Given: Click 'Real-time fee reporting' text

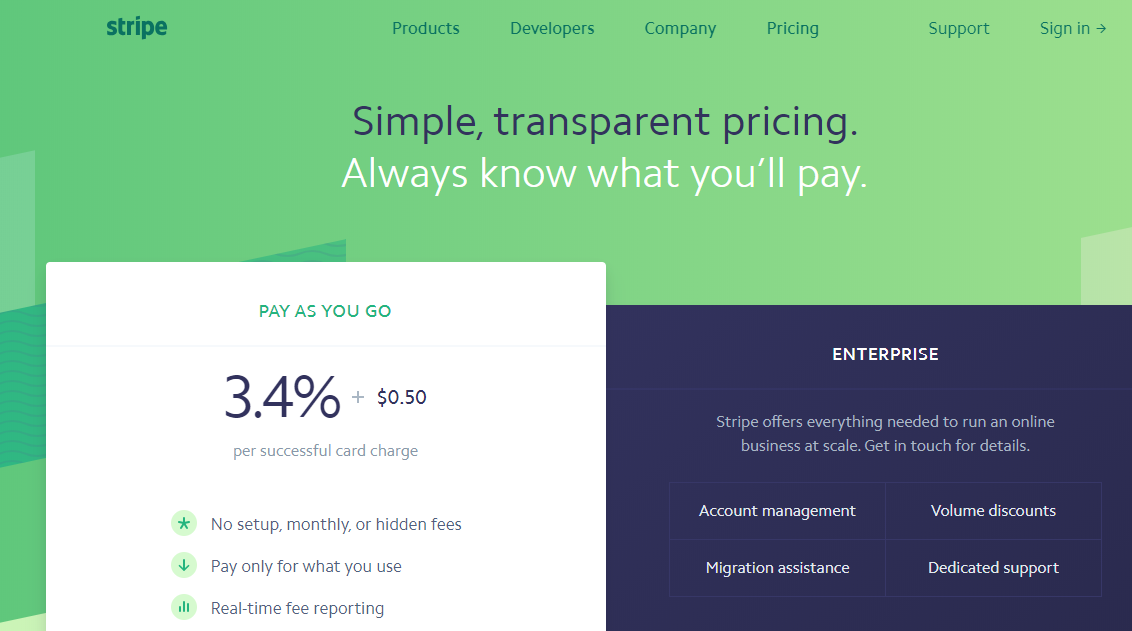Looking at the screenshot, I should (297, 608).
